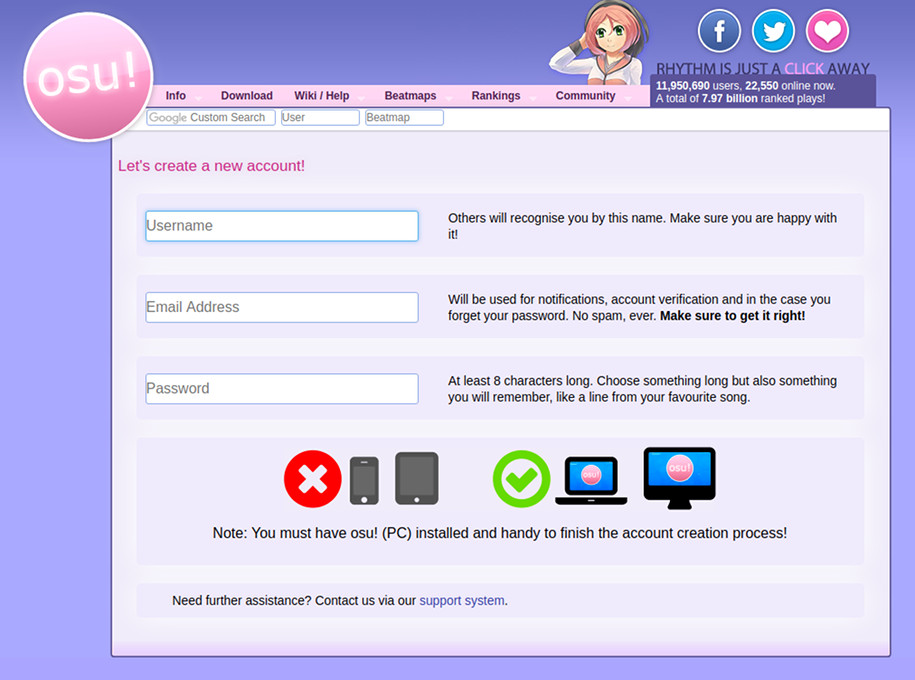Expand the Beatmaps dropdown arrow
This screenshot has height=680, width=915.
click(449, 98)
